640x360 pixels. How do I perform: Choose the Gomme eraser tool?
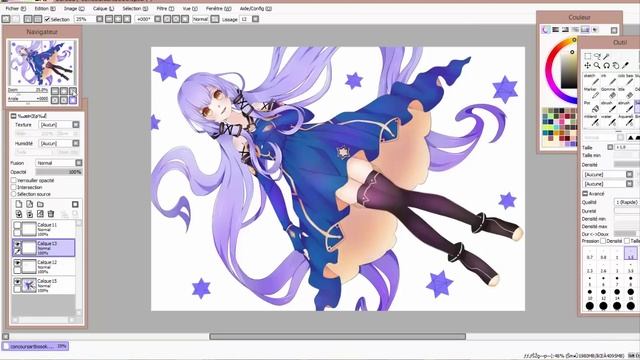[x=609, y=93]
